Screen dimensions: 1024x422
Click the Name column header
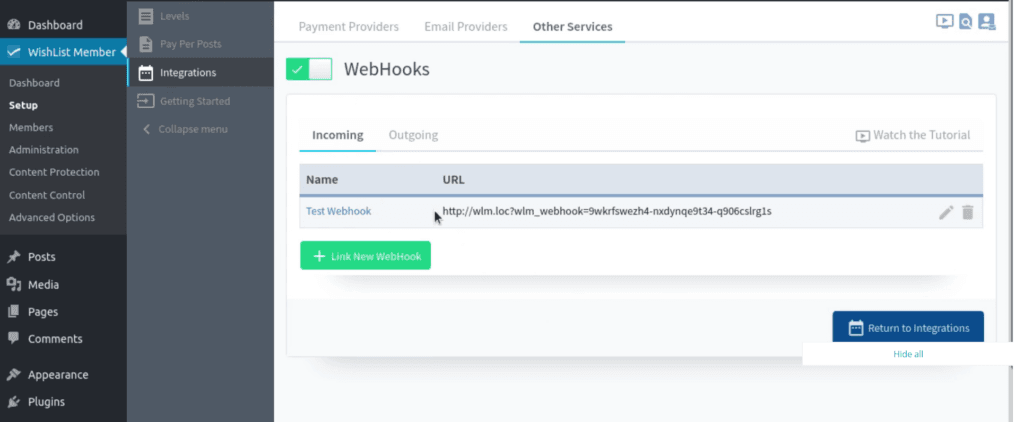[322, 180]
